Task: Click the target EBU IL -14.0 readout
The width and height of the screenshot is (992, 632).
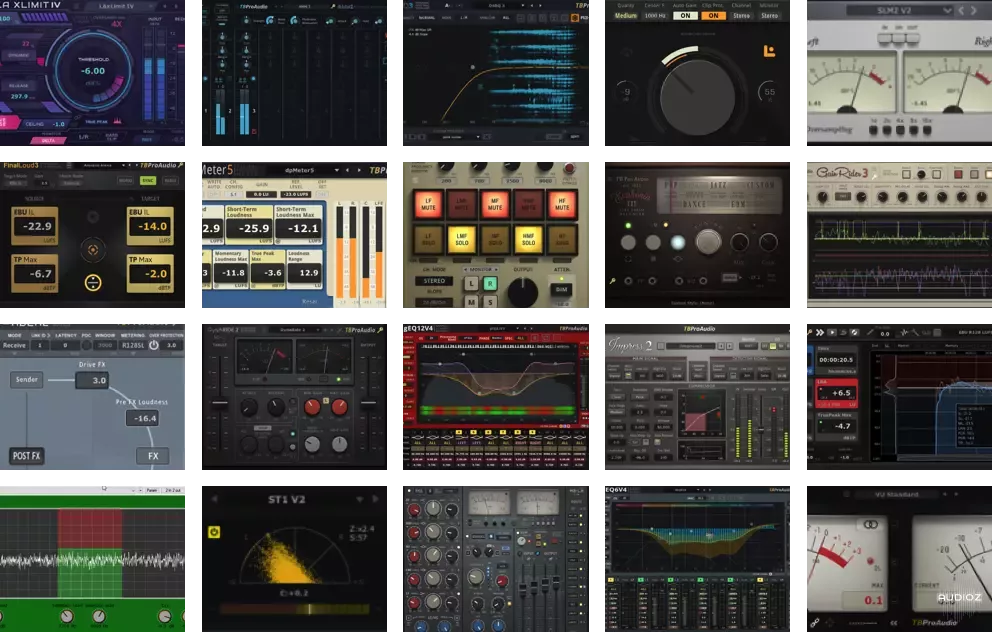Action: [152, 226]
